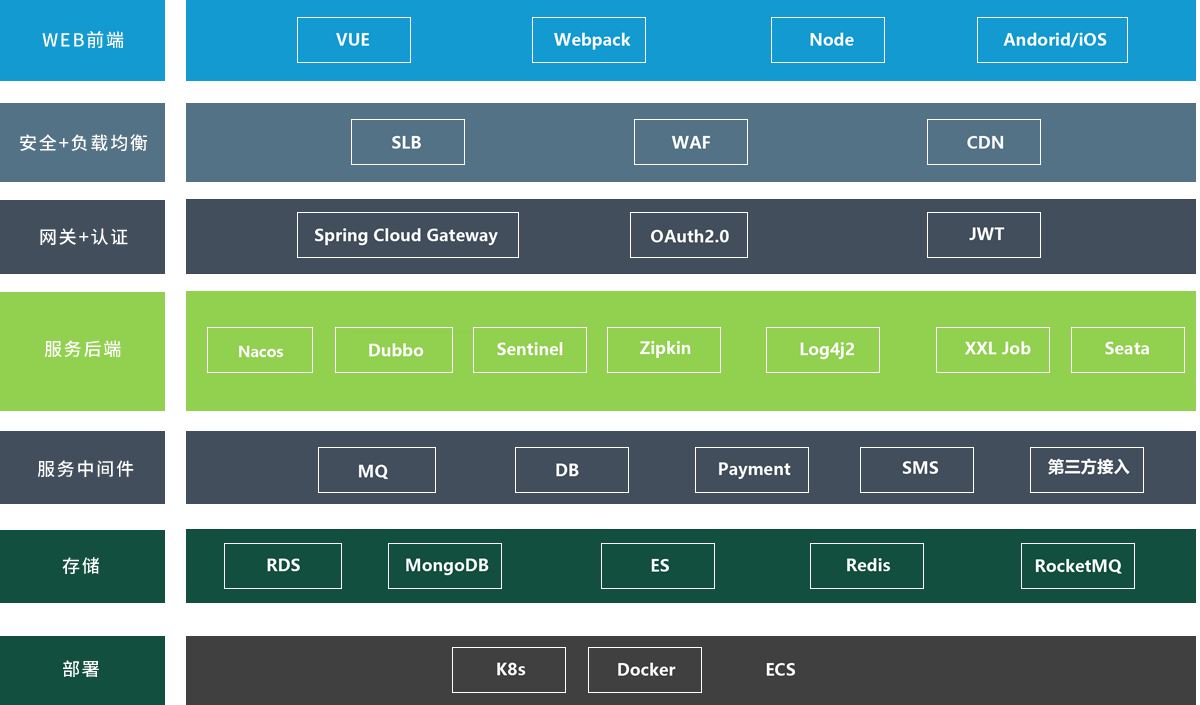Screen dimensions: 1200x705
Task: Select the SMS box
Action: [x=917, y=470]
